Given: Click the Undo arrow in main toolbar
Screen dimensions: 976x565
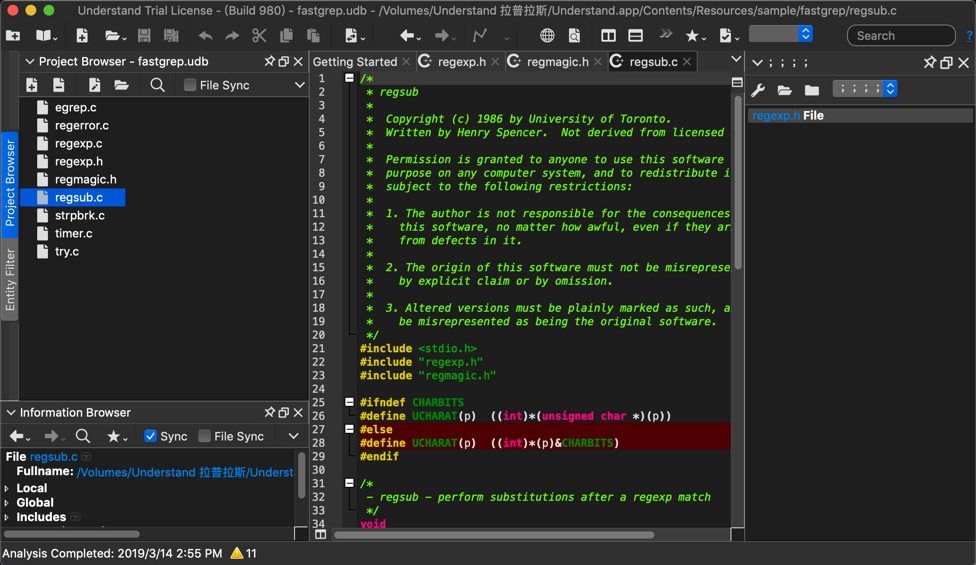Looking at the screenshot, I should point(205,36).
